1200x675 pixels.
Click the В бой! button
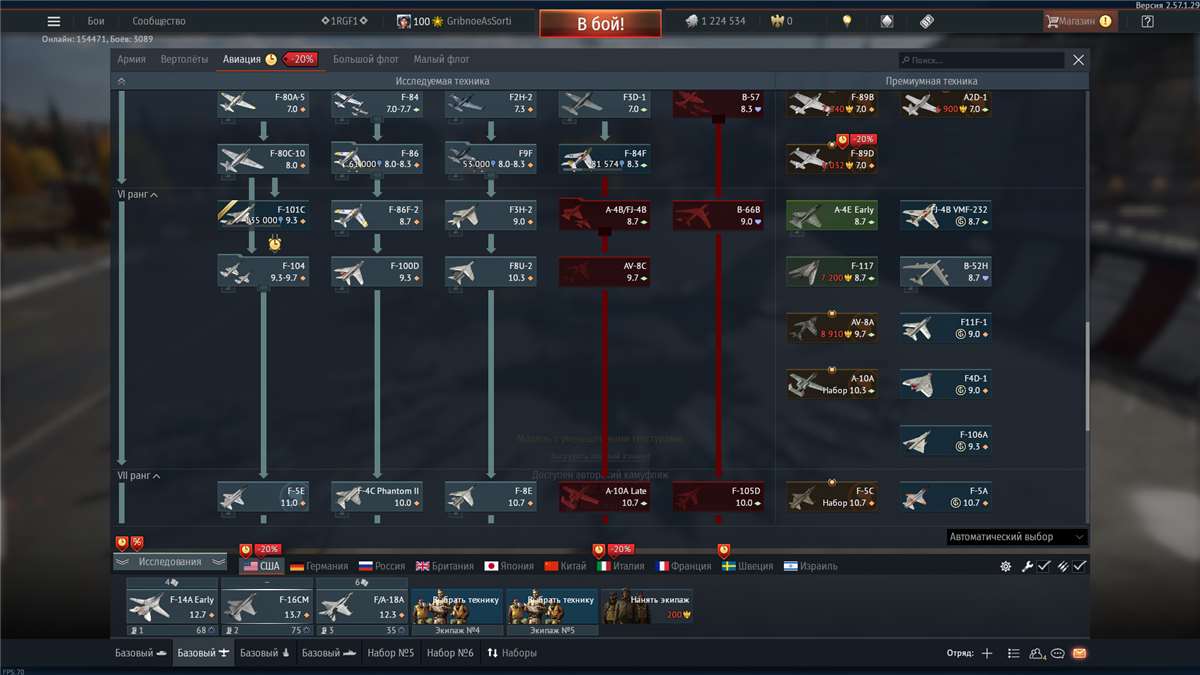click(x=600, y=24)
